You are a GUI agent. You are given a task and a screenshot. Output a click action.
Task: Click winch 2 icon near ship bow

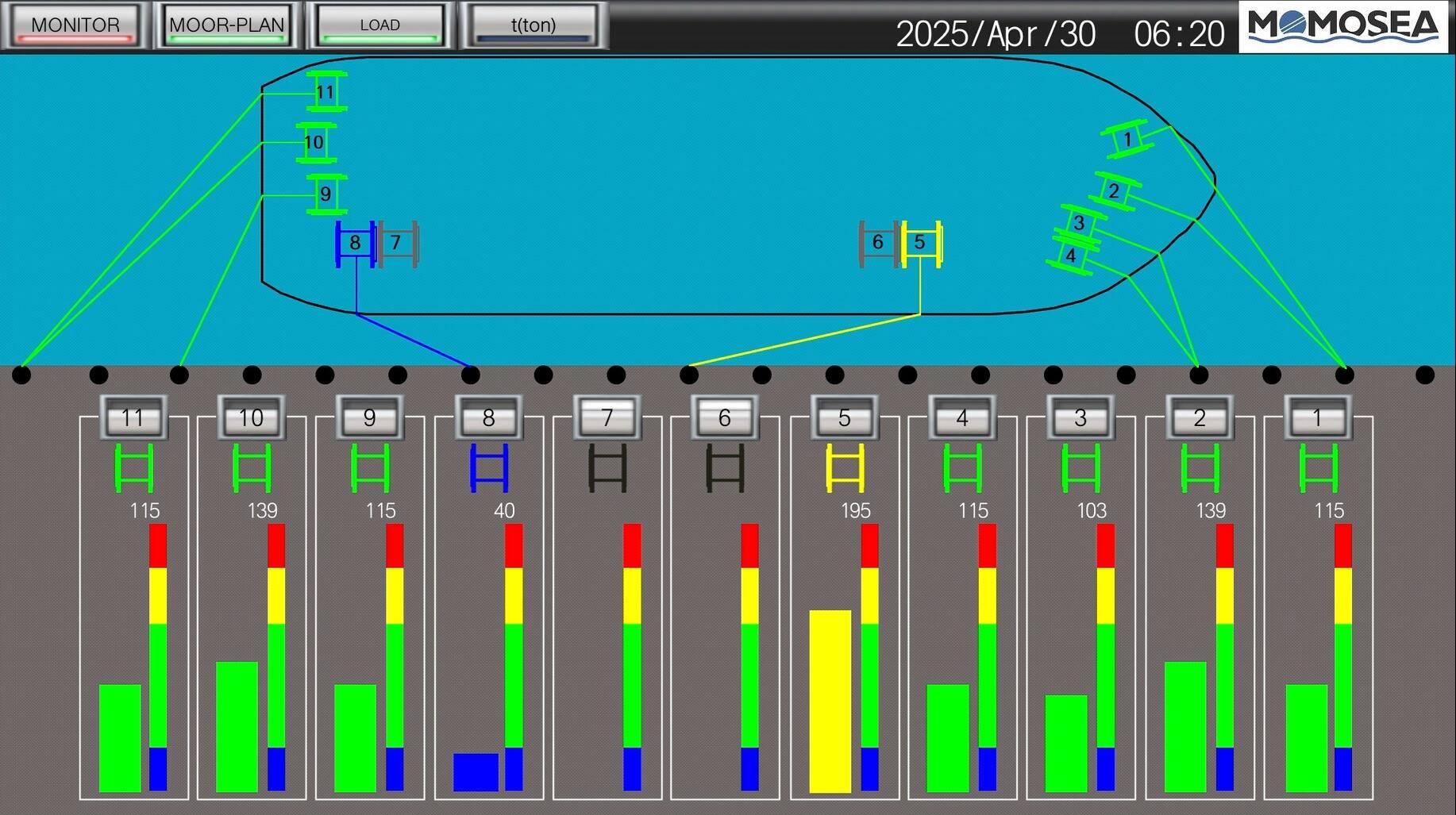pos(1114,191)
